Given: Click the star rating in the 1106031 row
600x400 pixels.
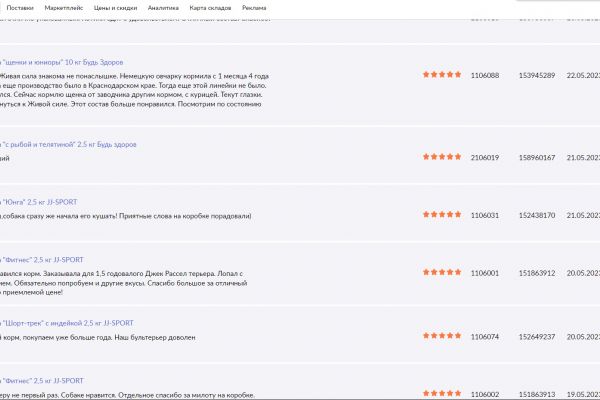Looking at the screenshot, I should point(442,215).
